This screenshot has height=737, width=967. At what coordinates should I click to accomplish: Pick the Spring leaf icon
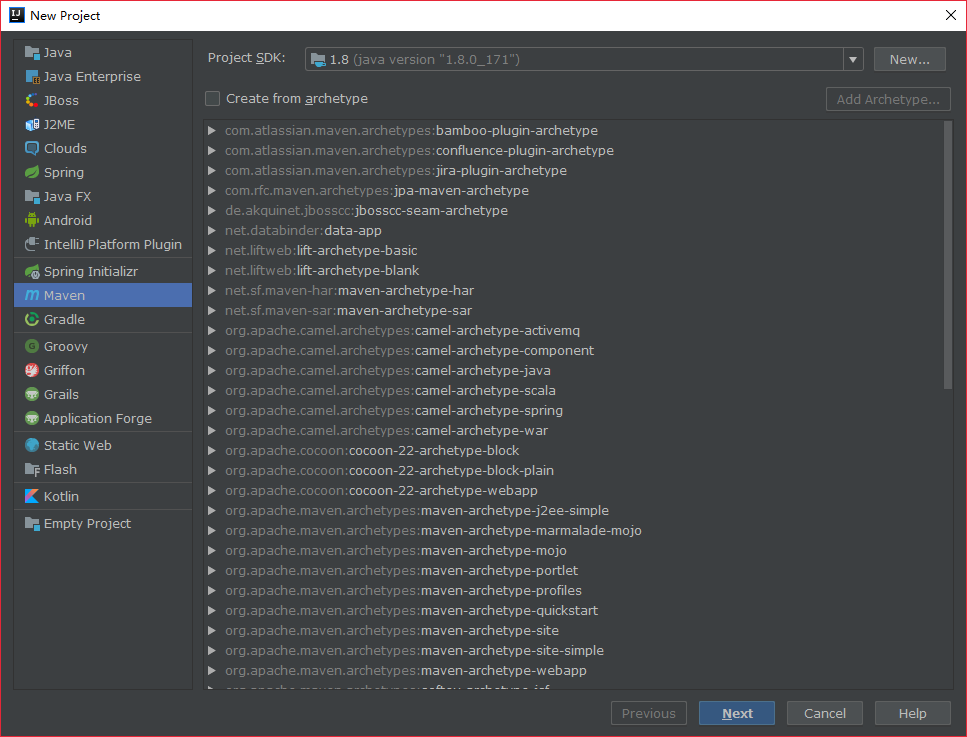coord(32,173)
